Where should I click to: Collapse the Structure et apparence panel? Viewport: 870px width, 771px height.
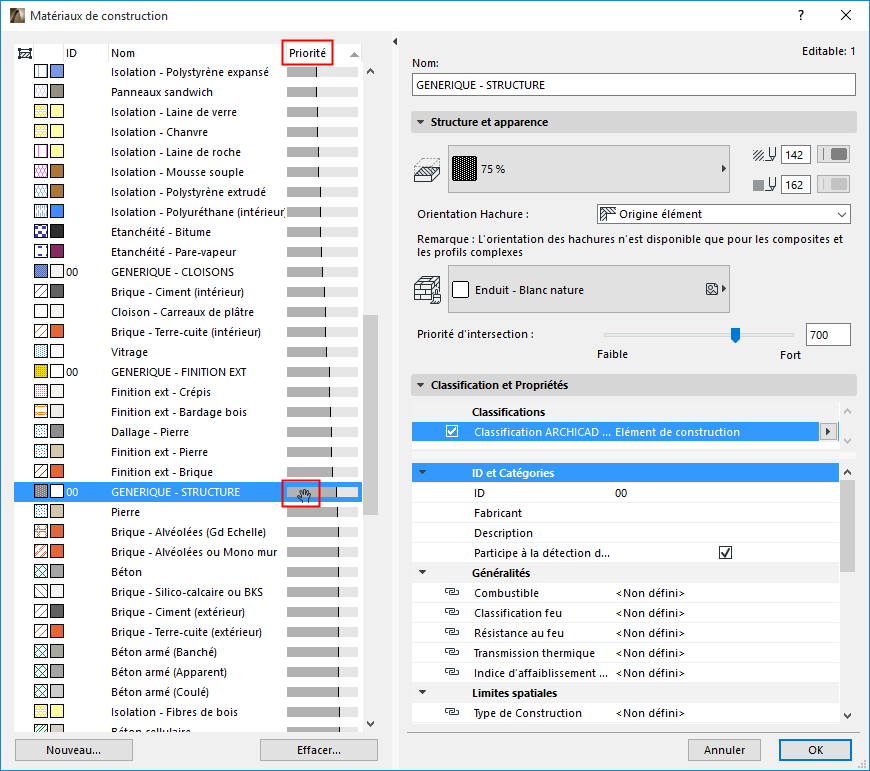421,122
